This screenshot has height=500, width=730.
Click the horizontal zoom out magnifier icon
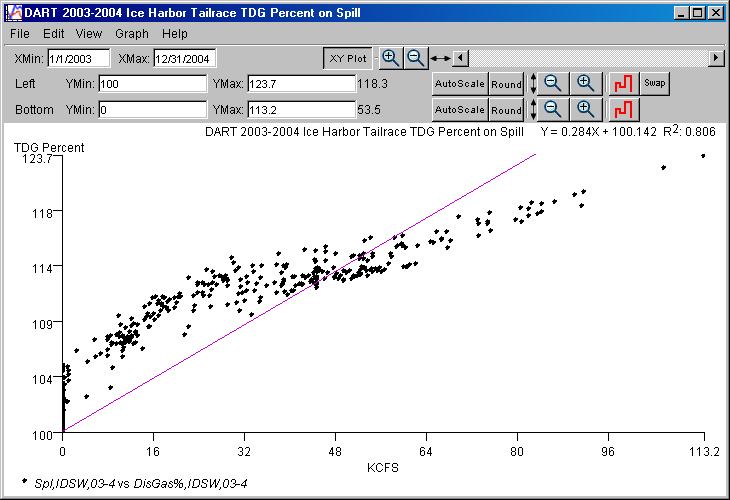click(415, 58)
